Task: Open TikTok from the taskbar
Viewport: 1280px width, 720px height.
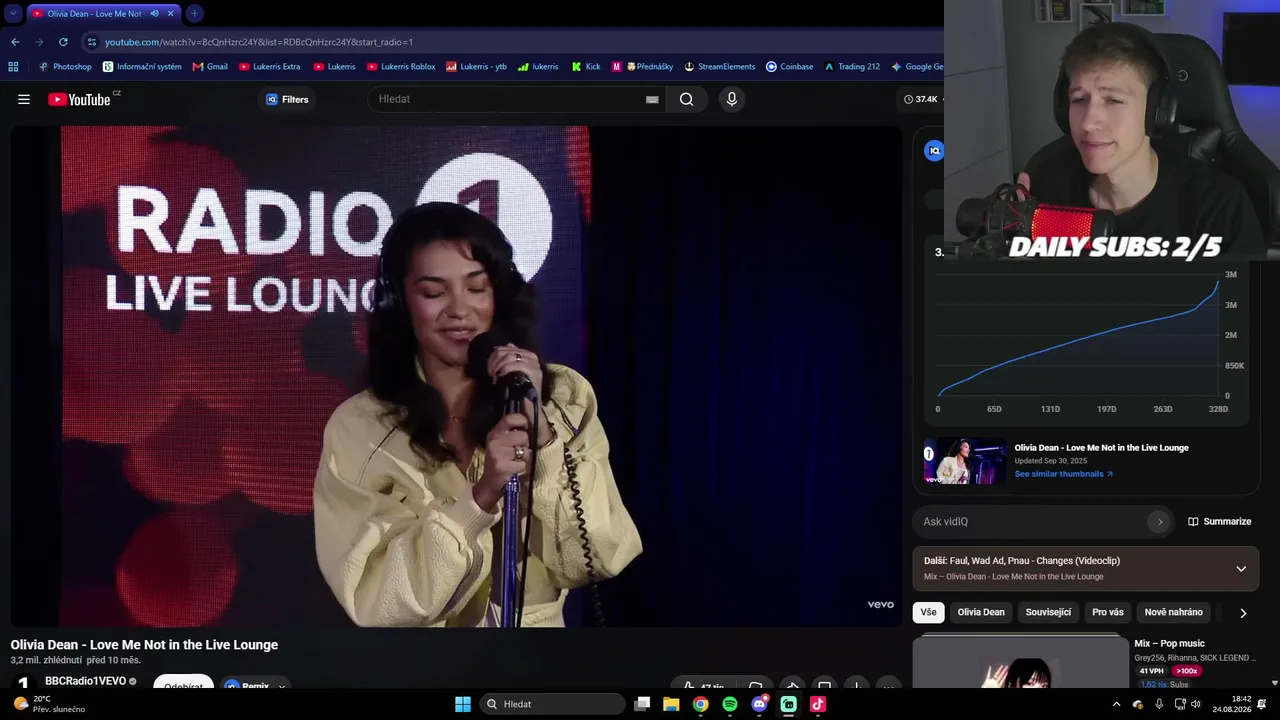Action: [818, 704]
